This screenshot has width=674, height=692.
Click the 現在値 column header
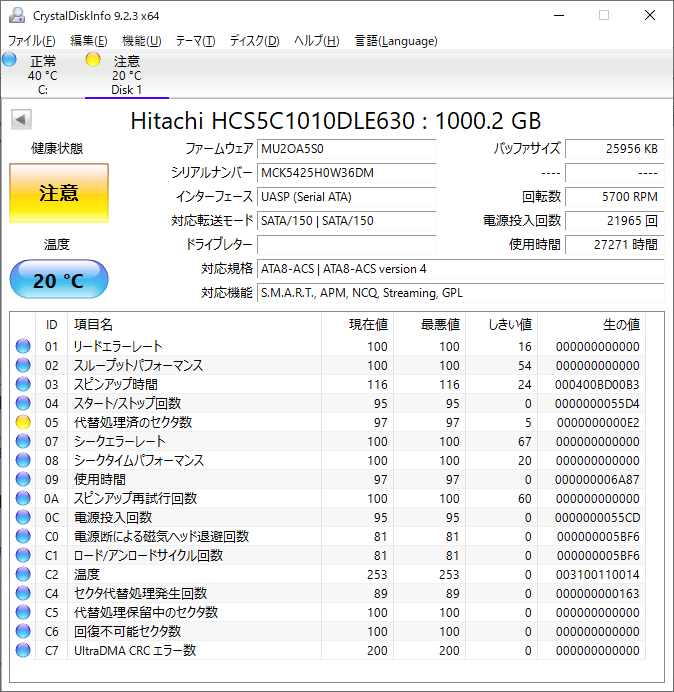click(358, 324)
